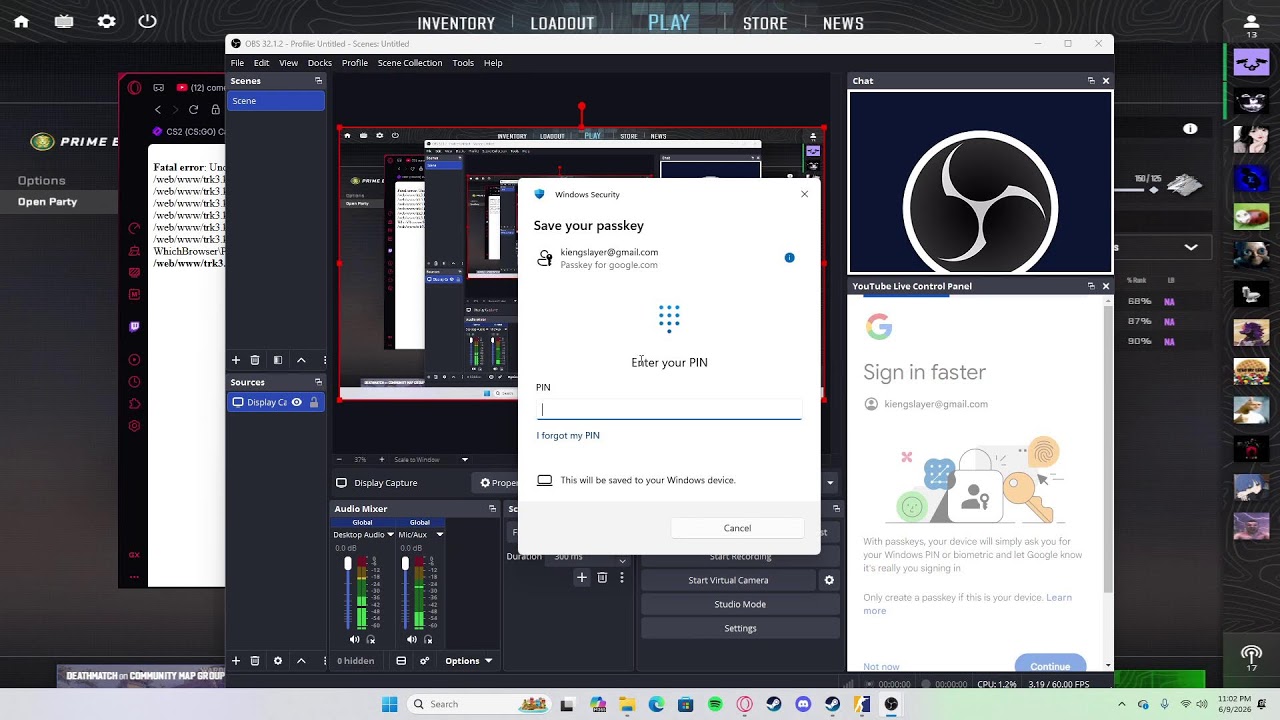Move source up in Sources toolbar
The width and height of the screenshot is (1280, 720).
point(301,661)
